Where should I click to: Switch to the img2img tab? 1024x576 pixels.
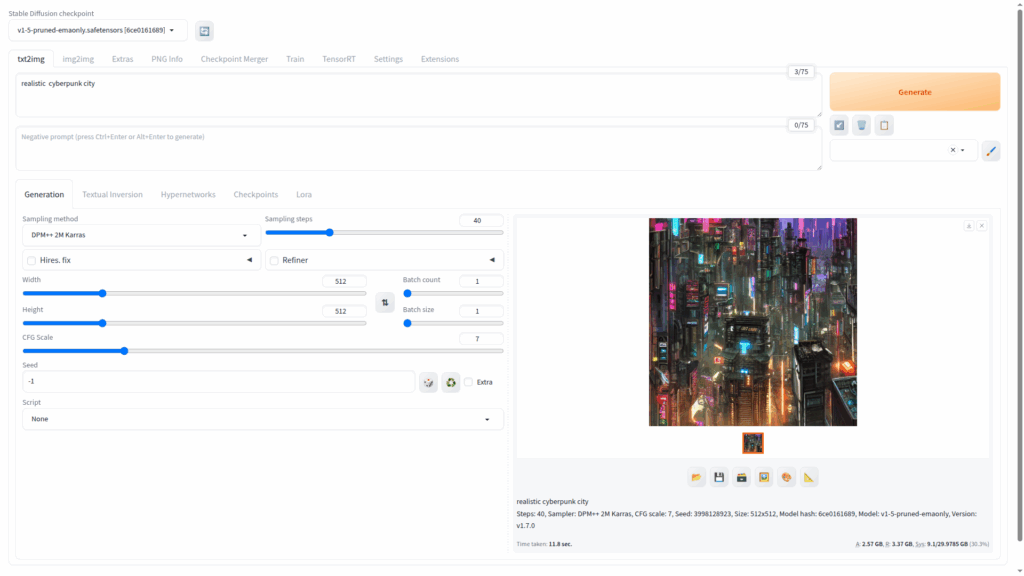78,59
